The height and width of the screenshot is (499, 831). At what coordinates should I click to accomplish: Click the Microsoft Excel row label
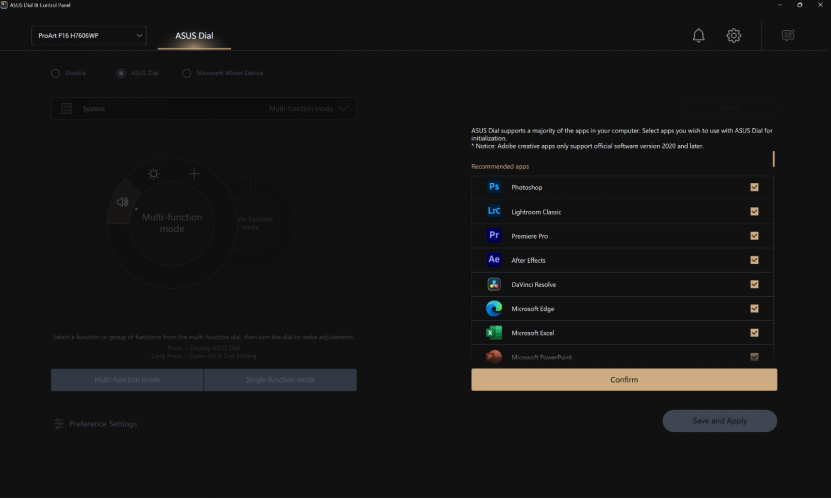tap(533, 333)
